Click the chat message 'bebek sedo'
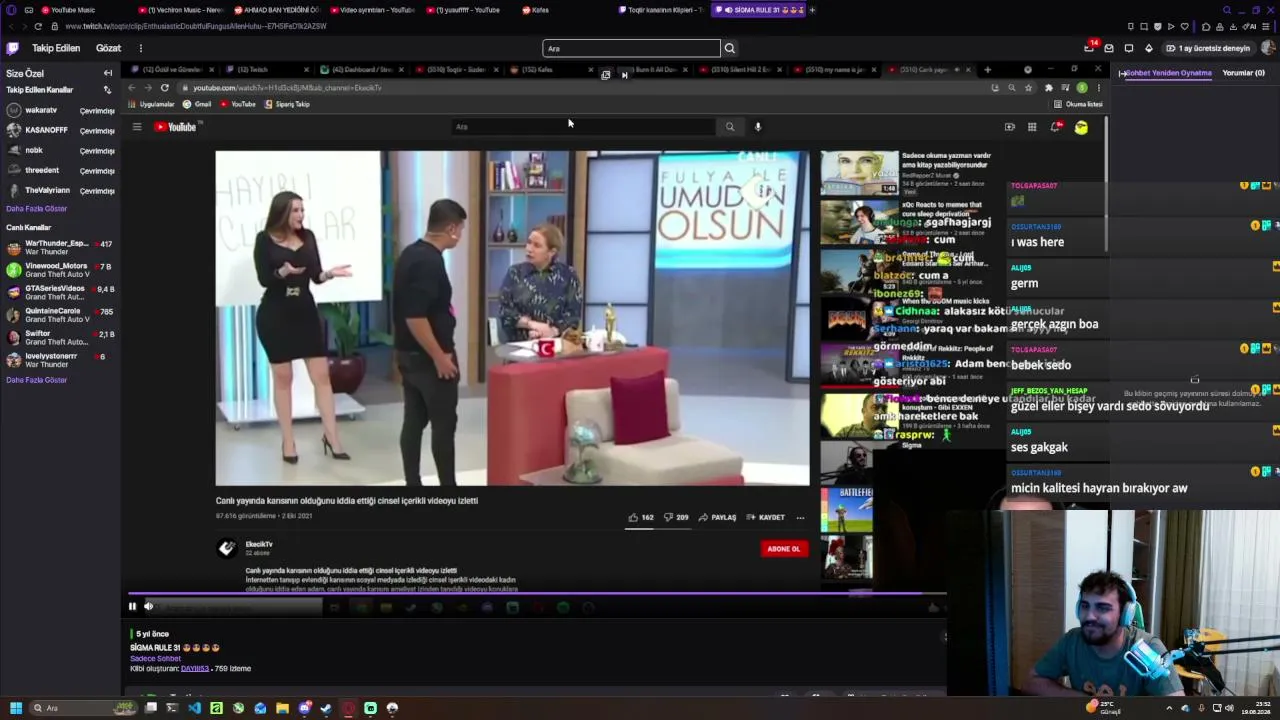The height and width of the screenshot is (720, 1280). (x=1041, y=365)
